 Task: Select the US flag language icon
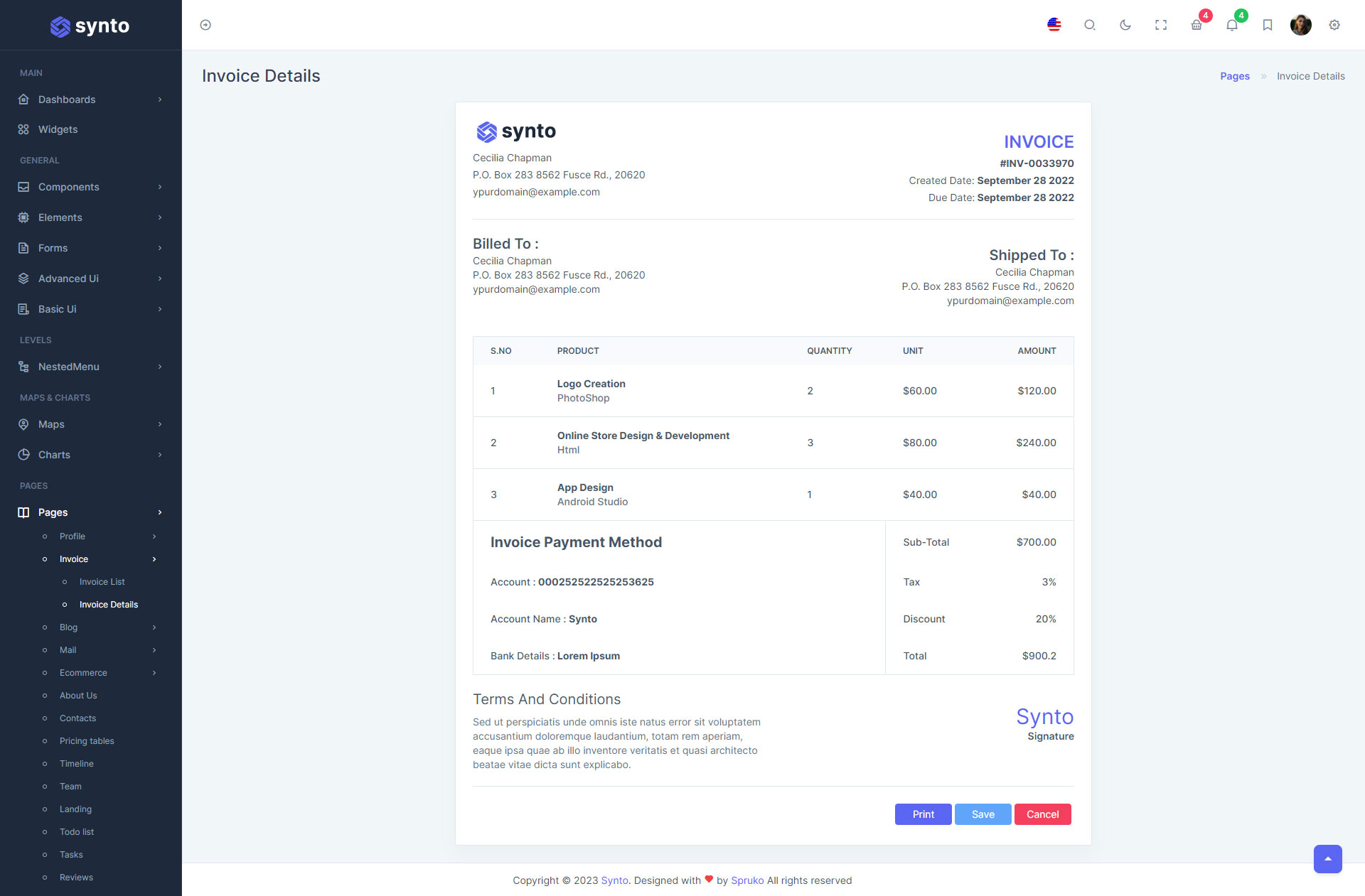click(1054, 25)
